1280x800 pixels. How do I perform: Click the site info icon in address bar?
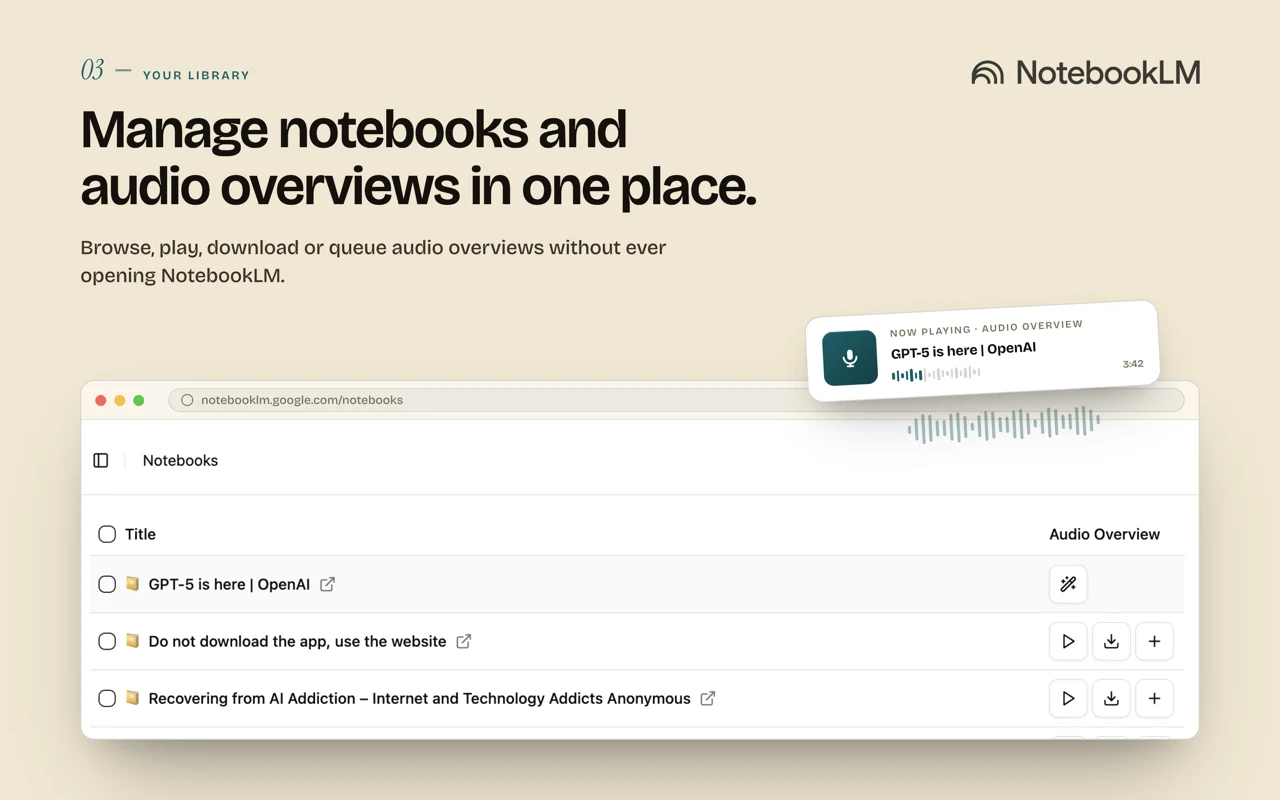click(x=187, y=400)
